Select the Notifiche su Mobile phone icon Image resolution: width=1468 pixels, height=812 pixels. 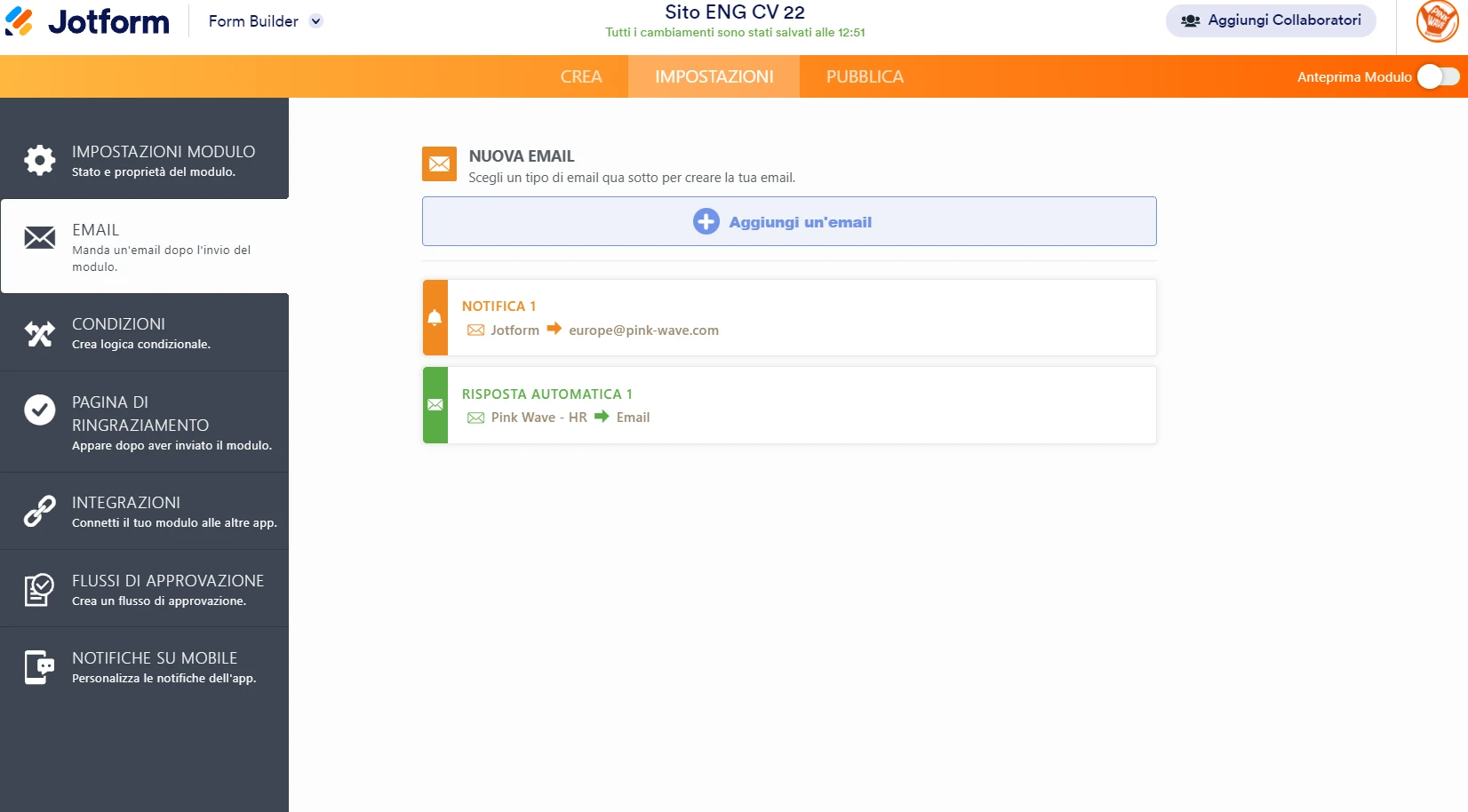click(39, 667)
